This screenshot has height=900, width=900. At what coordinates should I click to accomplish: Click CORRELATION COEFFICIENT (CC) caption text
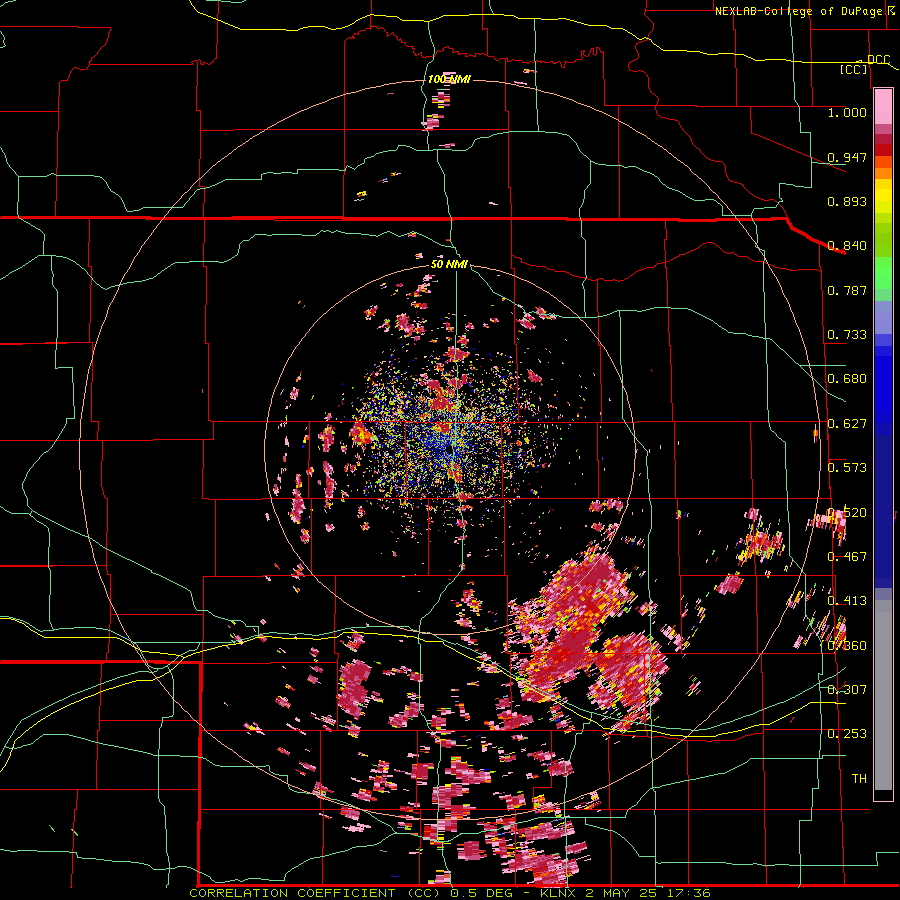315,893
